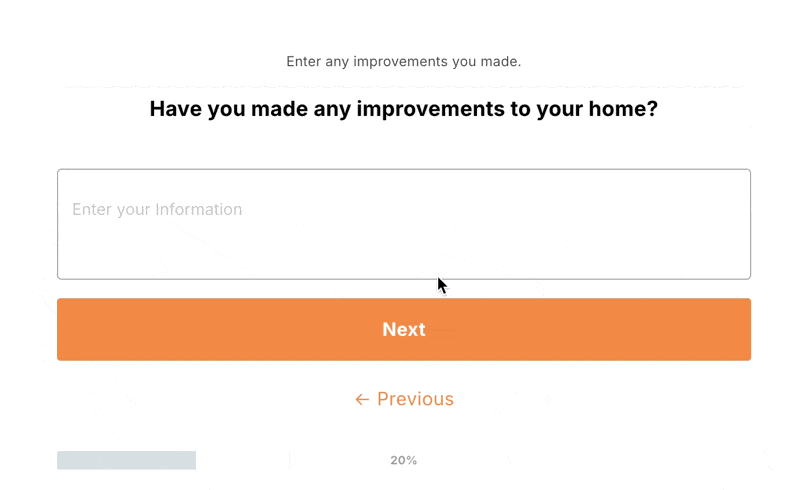The height and width of the screenshot is (490, 800).
Task: Click the back arrow in the Previous link
Action: (362, 400)
